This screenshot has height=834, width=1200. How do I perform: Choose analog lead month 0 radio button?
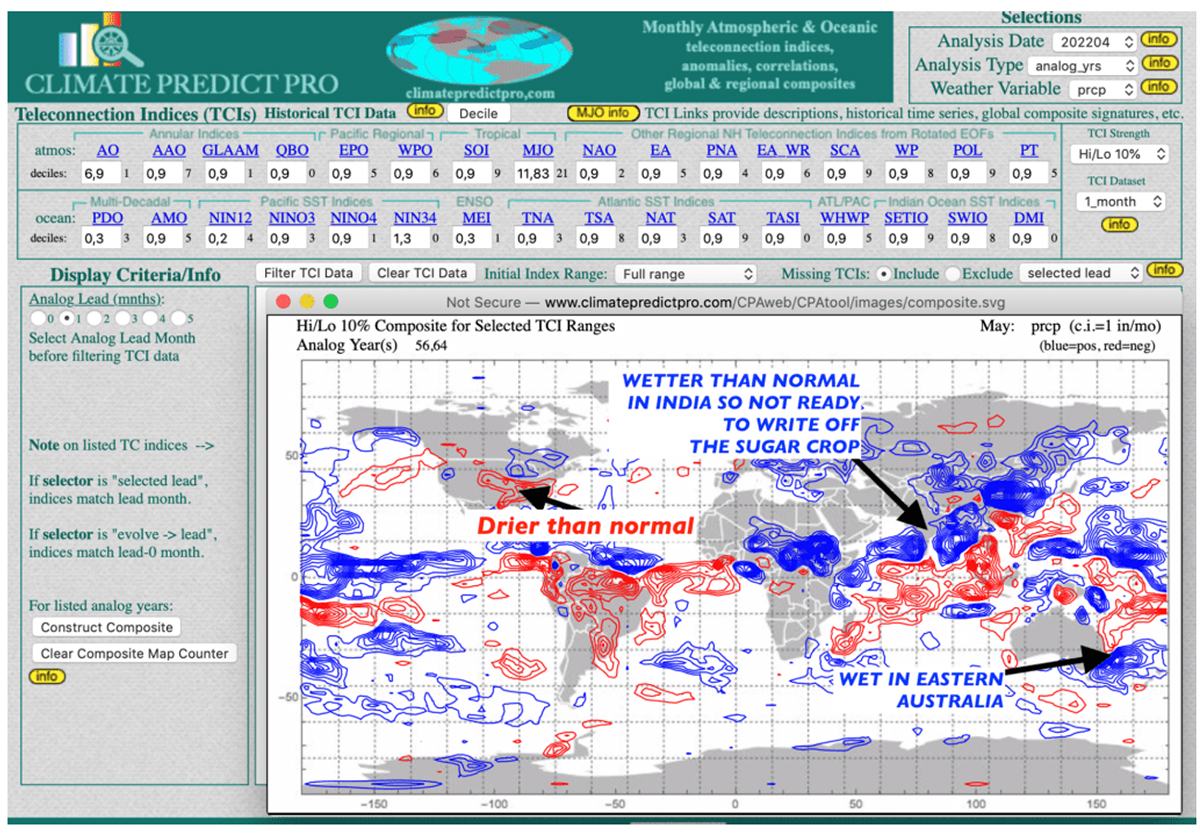tap(36, 317)
